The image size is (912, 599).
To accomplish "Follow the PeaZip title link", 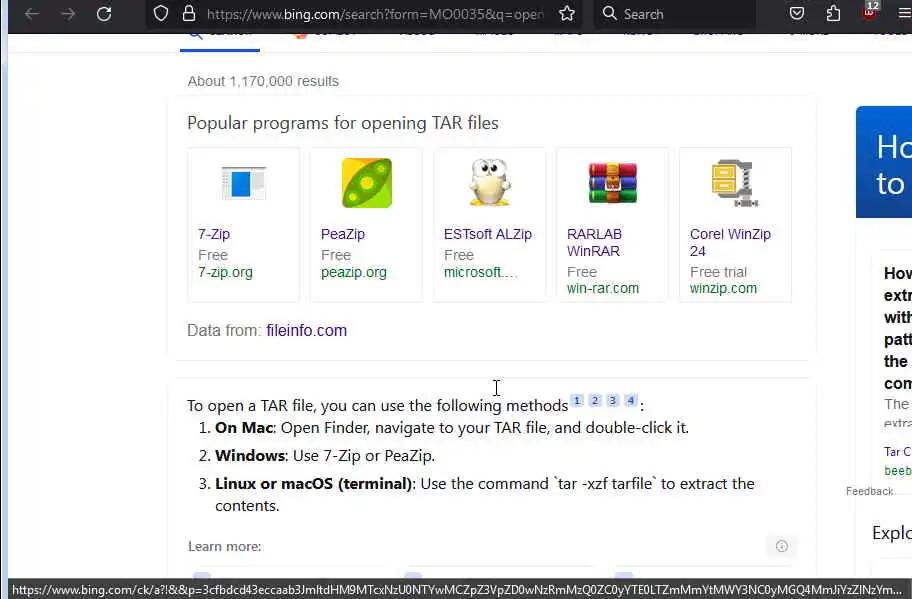I will coord(343,234).
